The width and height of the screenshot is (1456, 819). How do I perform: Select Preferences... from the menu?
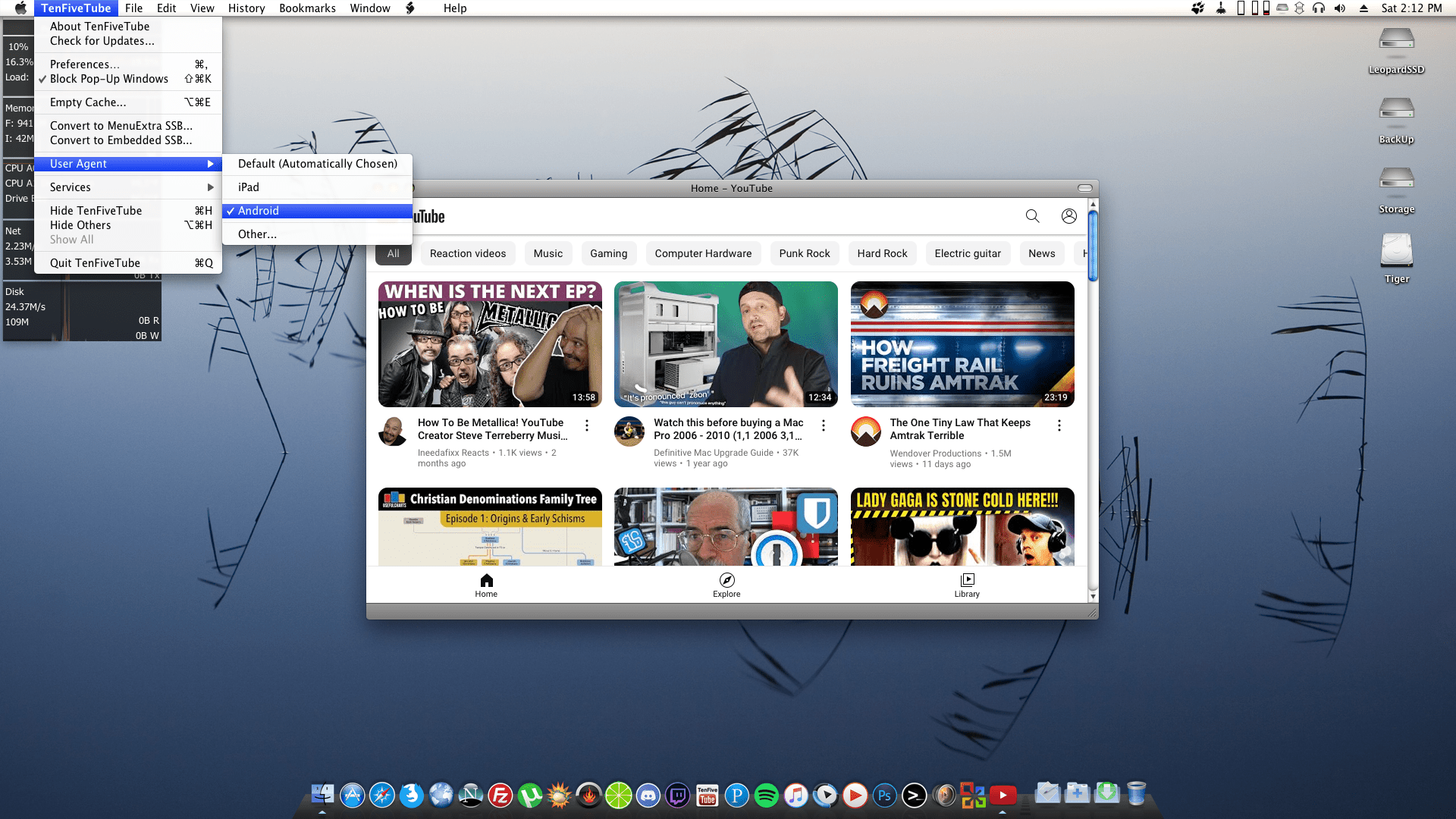[x=127, y=64]
